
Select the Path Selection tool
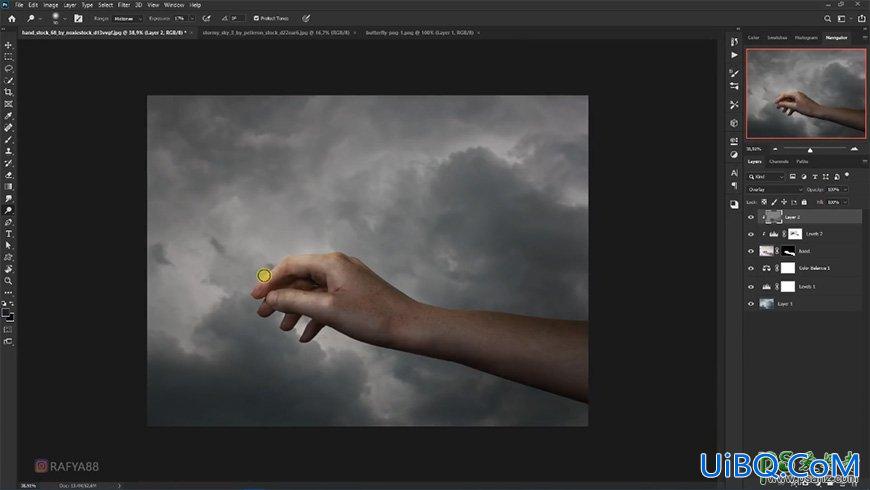click(x=8, y=245)
